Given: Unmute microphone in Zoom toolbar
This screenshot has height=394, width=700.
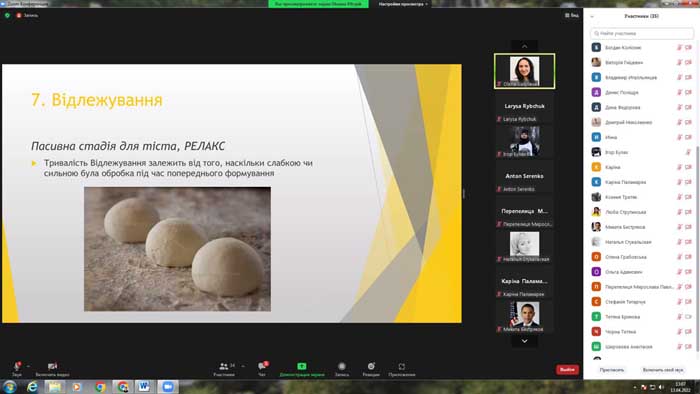Looking at the screenshot, I should tap(17, 366).
